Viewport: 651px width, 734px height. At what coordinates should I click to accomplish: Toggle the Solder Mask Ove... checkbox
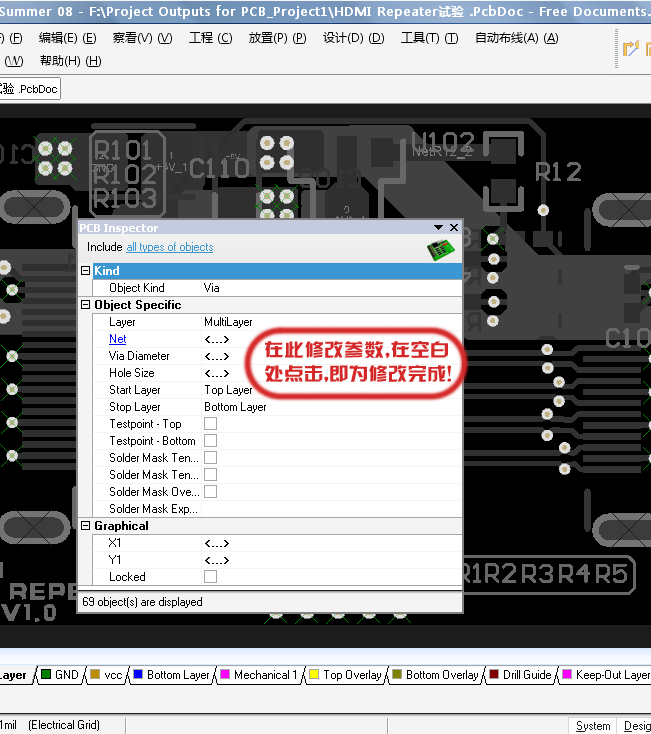(x=211, y=492)
